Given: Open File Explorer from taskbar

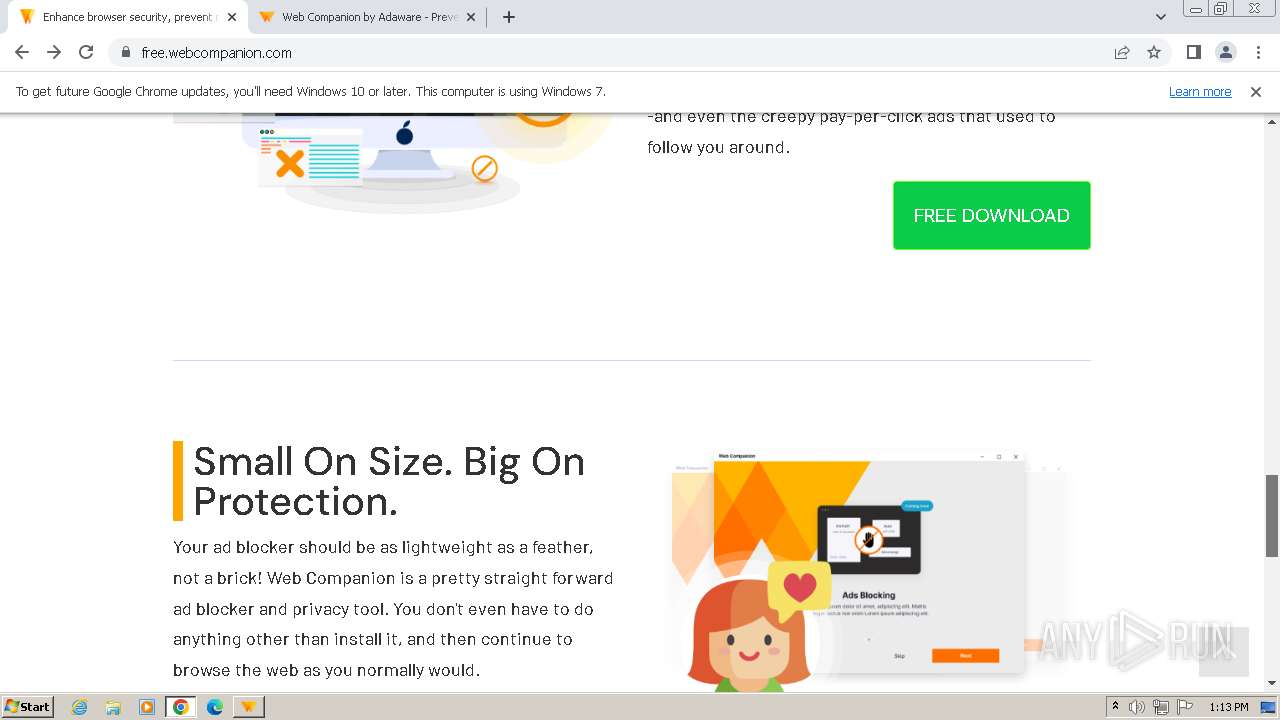Looking at the screenshot, I should [x=113, y=707].
